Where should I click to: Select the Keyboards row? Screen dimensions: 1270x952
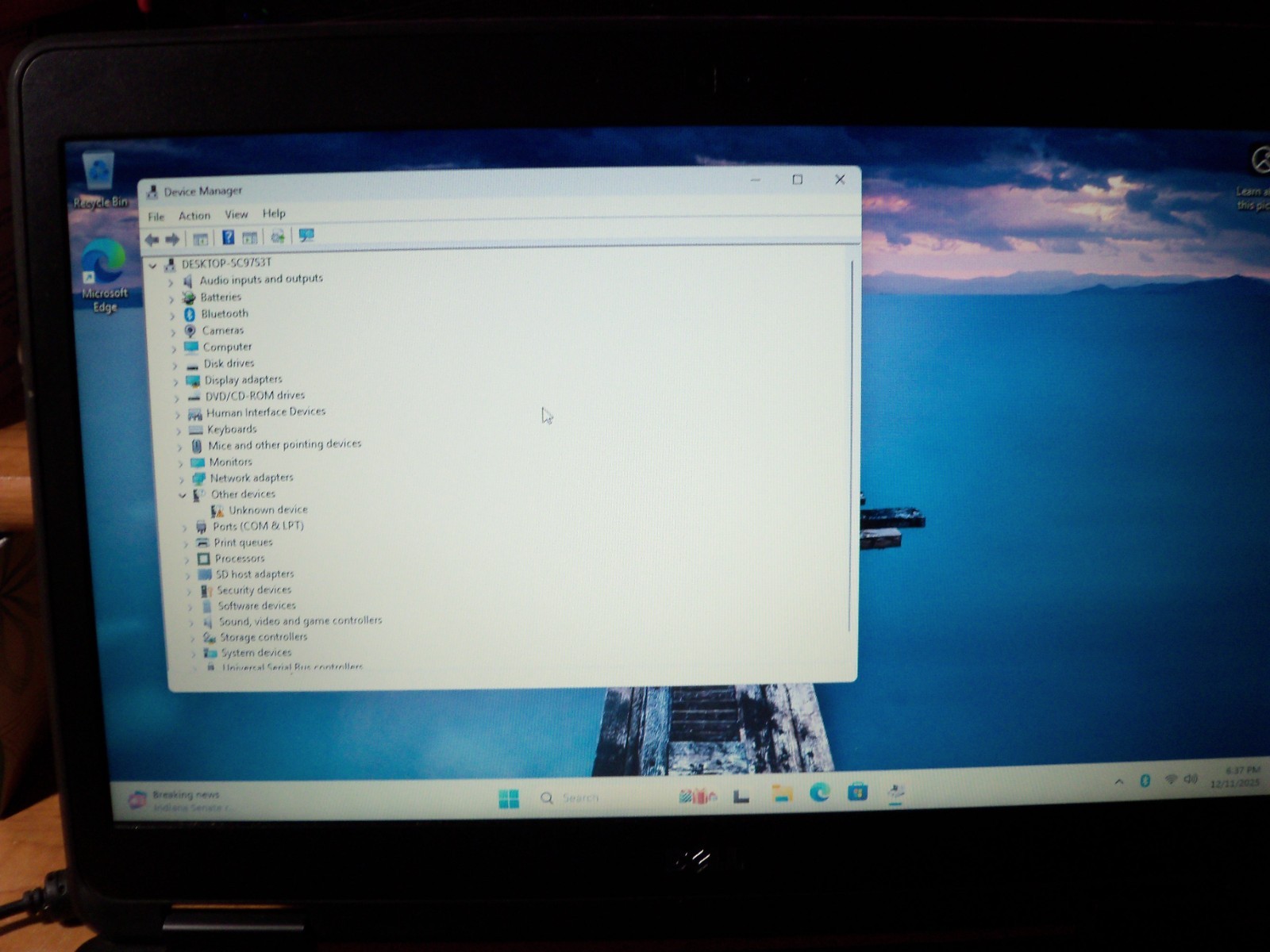click(232, 429)
